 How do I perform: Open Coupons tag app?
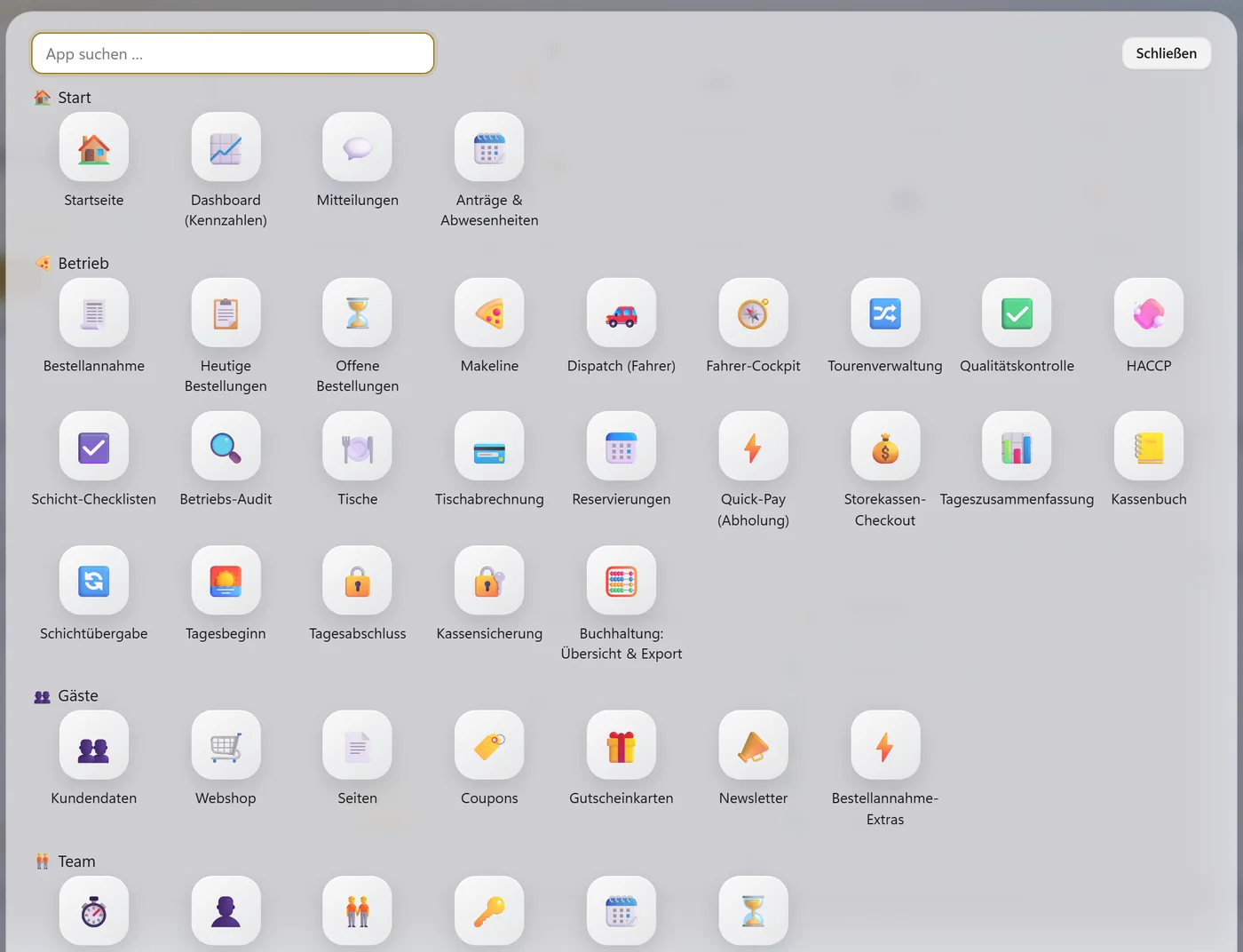coord(489,746)
